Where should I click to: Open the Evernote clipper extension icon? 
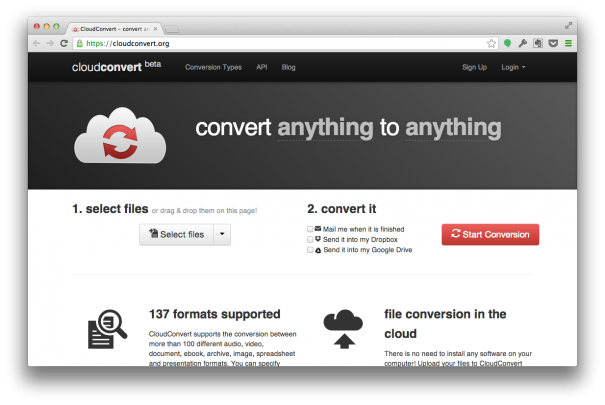tap(538, 43)
